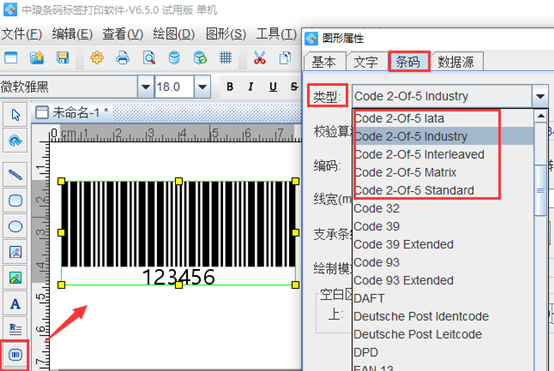The height and width of the screenshot is (371, 554).
Task: Choose Deutsche Post Leitcode
Action: tap(443, 335)
